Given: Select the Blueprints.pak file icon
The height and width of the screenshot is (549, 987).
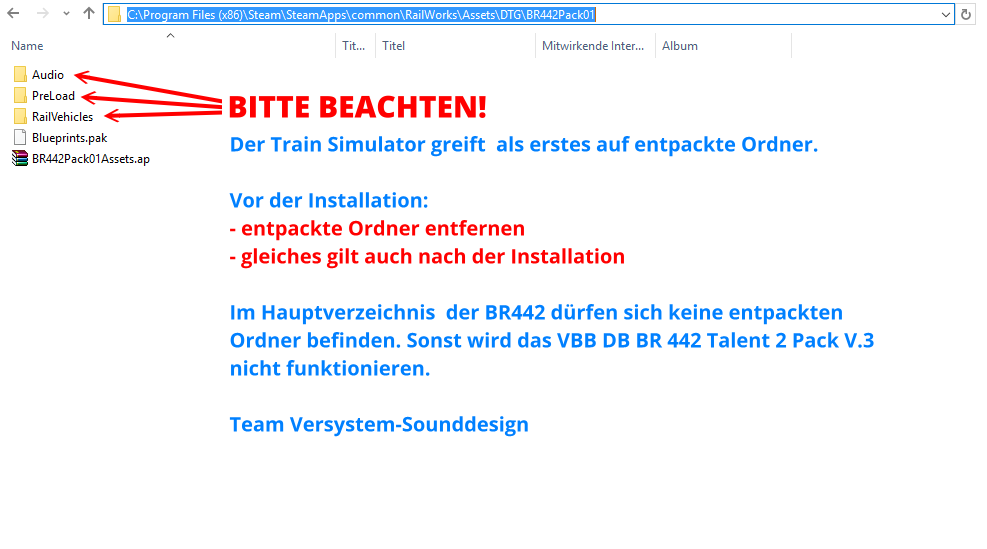Looking at the screenshot, I should pos(20,138).
